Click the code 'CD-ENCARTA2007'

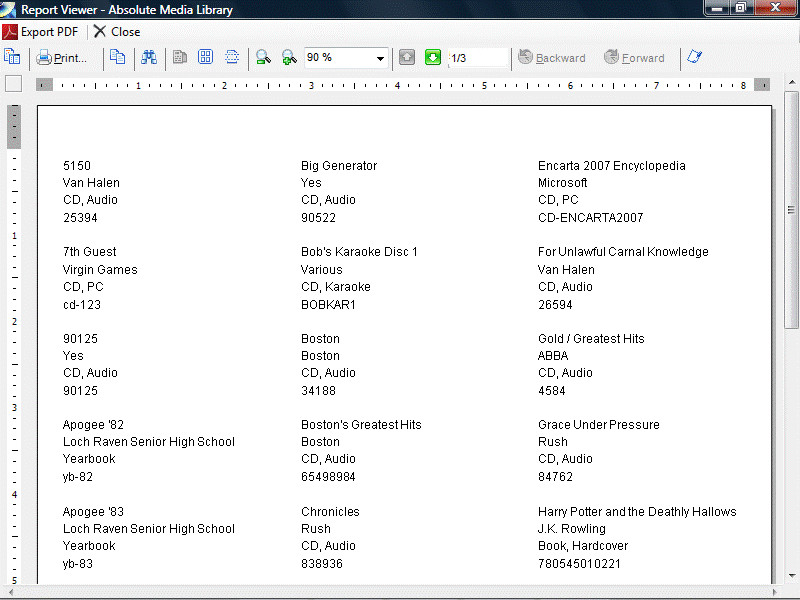[590, 218]
